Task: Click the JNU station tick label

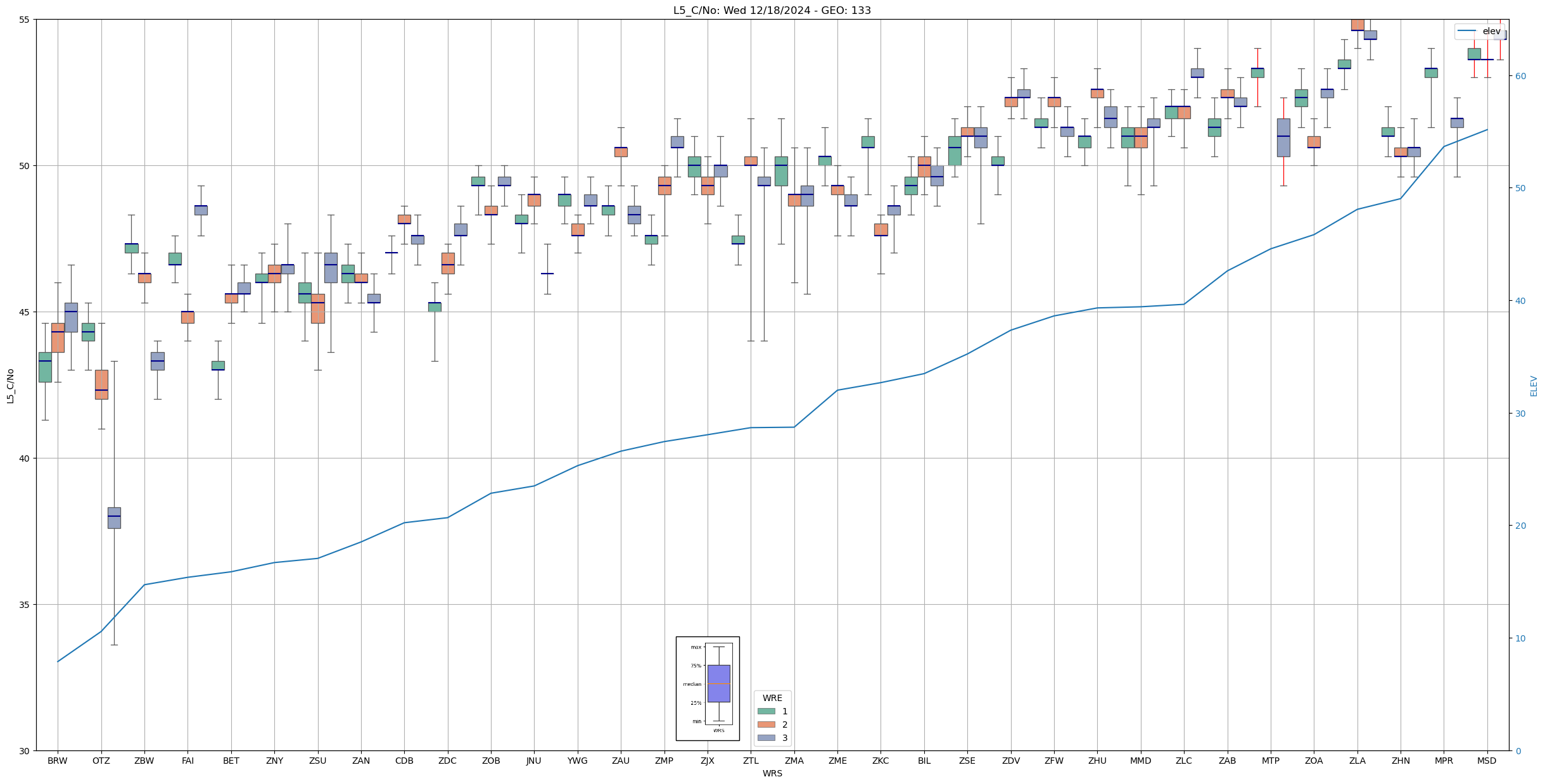Action: (534, 761)
